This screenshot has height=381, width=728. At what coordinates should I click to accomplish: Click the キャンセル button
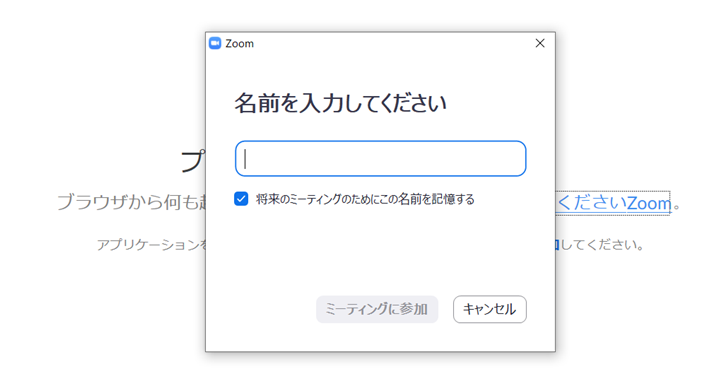coord(489,309)
